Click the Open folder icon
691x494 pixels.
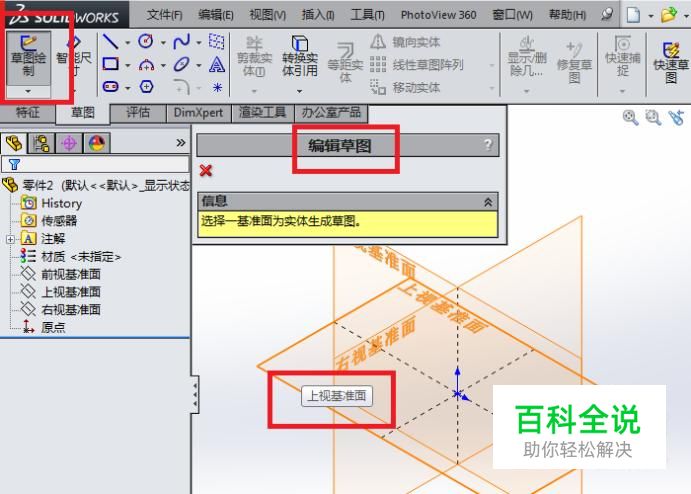[x=669, y=15]
